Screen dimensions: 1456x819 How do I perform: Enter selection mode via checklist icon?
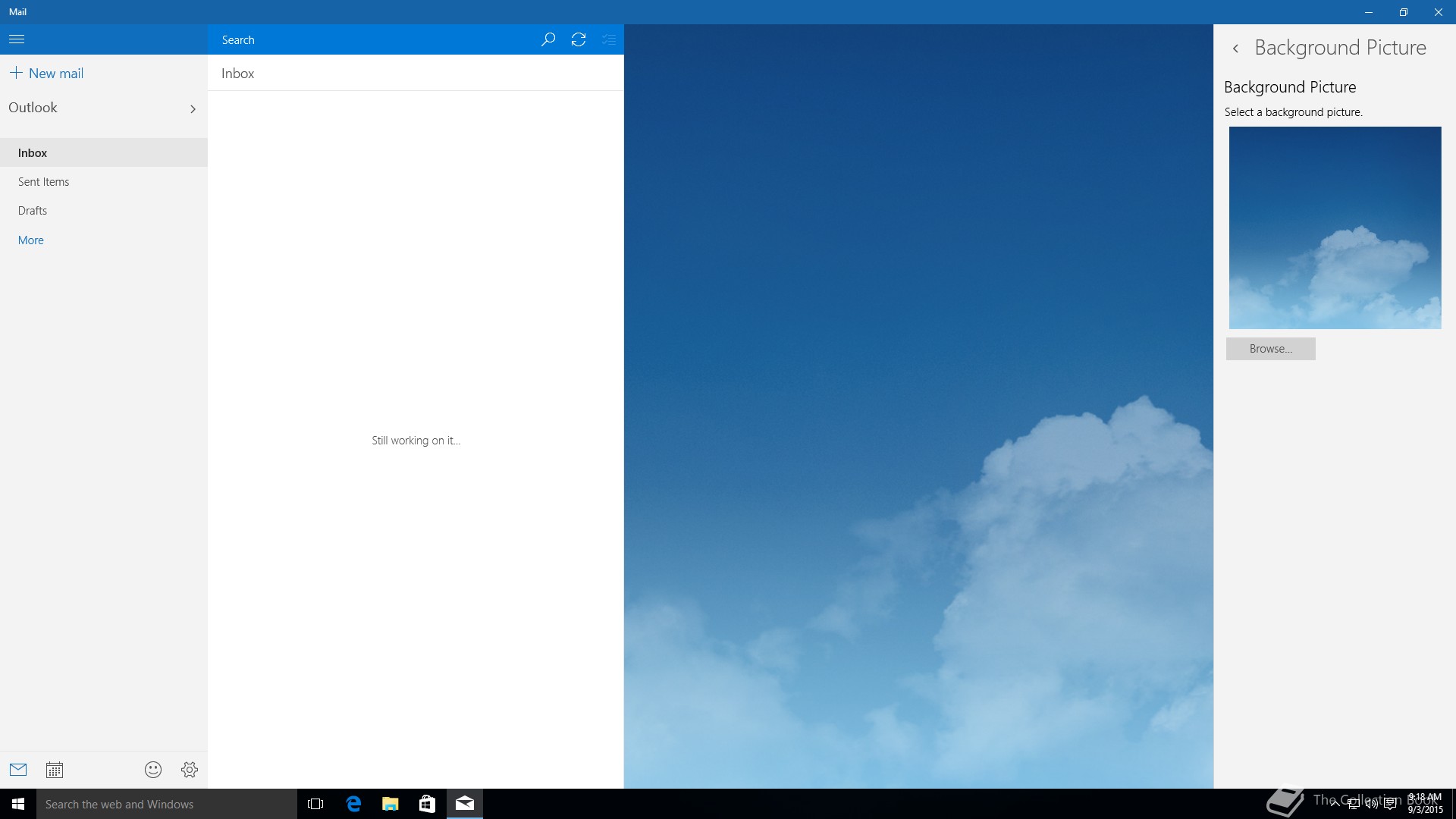click(x=608, y=39)
